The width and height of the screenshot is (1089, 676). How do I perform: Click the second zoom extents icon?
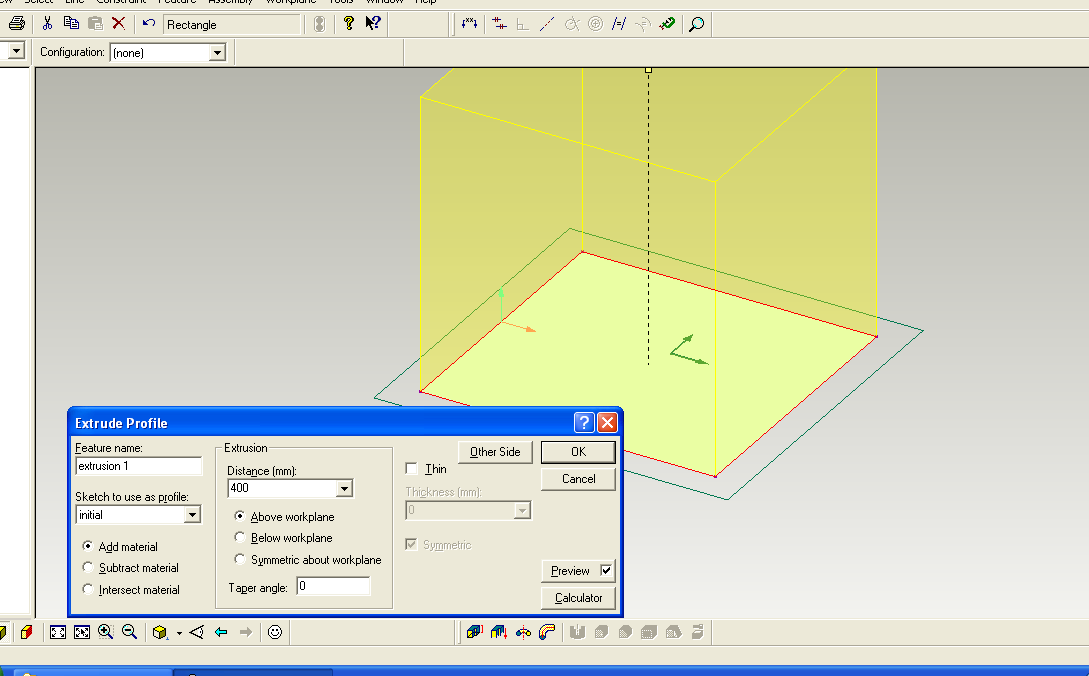click(82, 632)
